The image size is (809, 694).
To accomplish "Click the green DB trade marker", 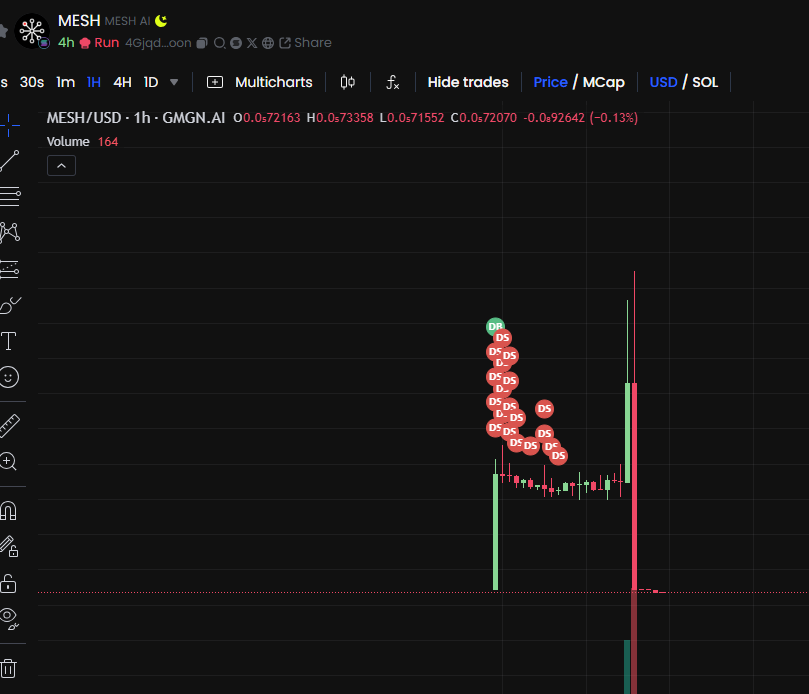I will coord(494,326).
